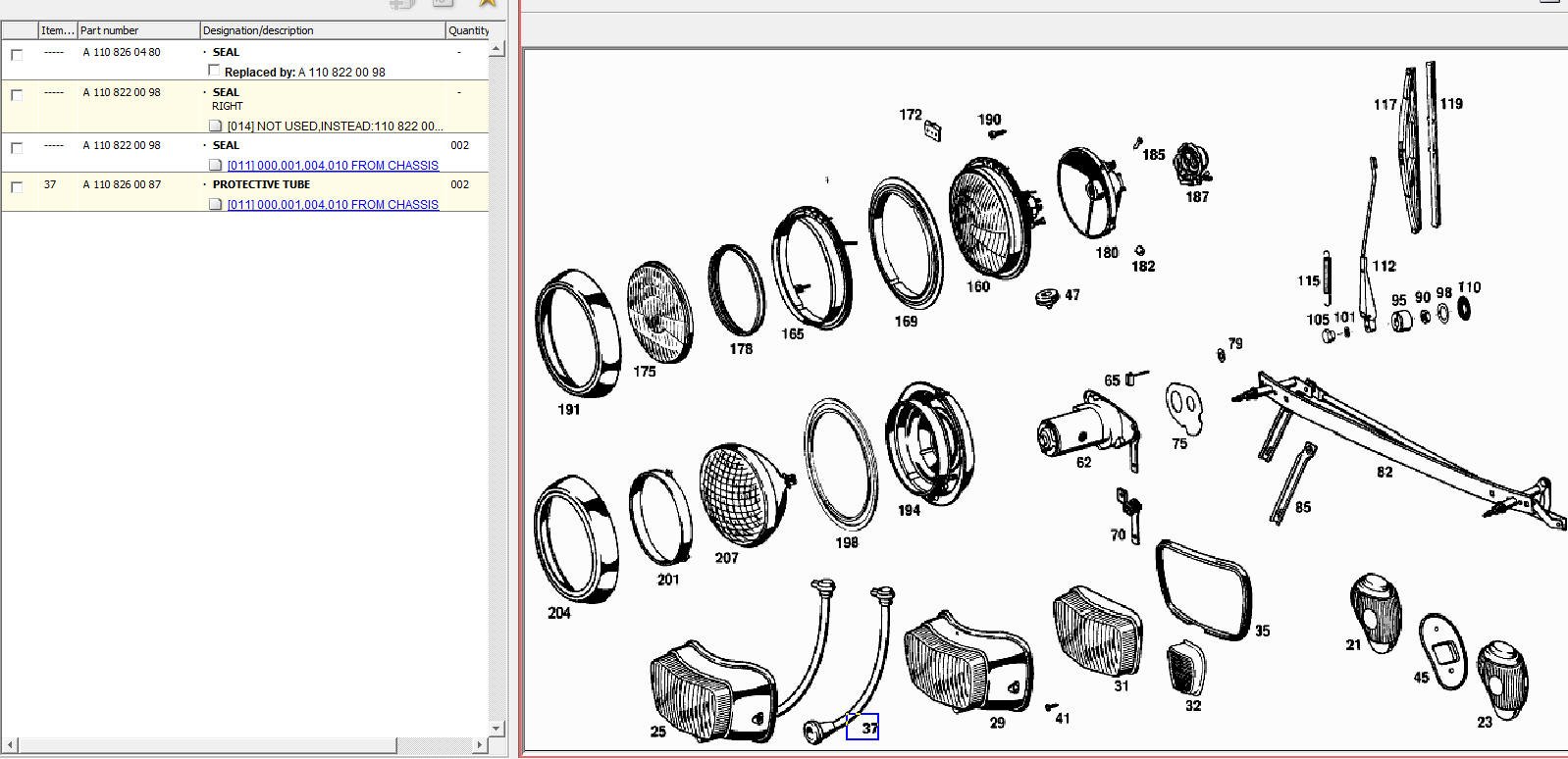
Task: Click callout 70 near the bracket
Action: pyautogui.click(x=1118, y=534)
